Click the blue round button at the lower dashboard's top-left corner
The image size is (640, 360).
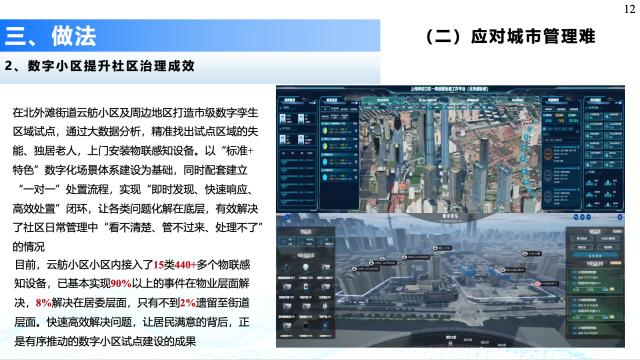(x=287, y=218)
